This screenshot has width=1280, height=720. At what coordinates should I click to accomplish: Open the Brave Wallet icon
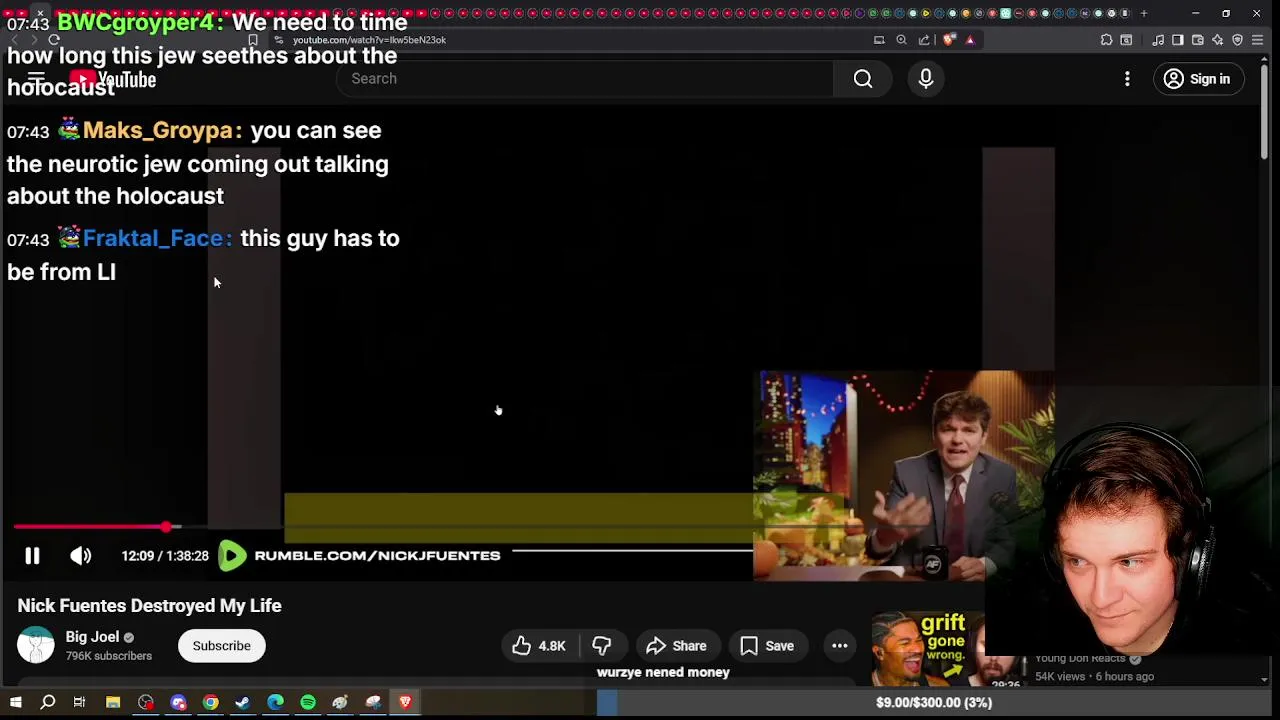(x=1197, y=40)
